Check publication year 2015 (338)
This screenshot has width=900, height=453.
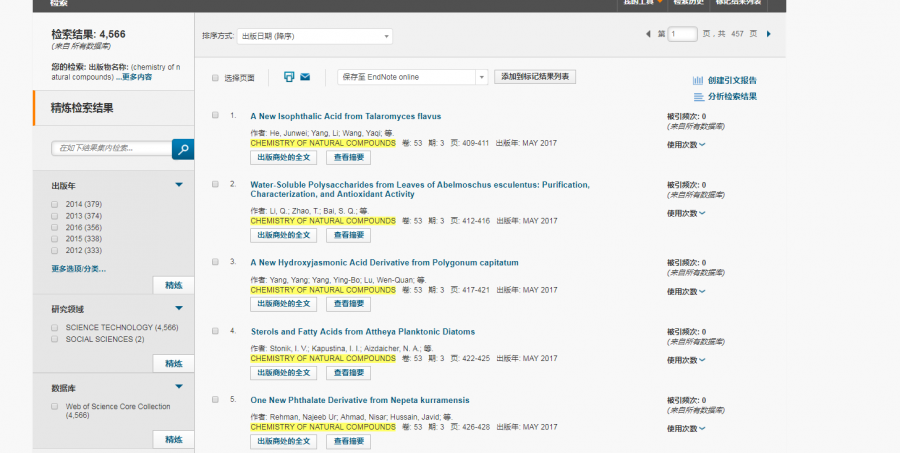[x=55, y=239]
